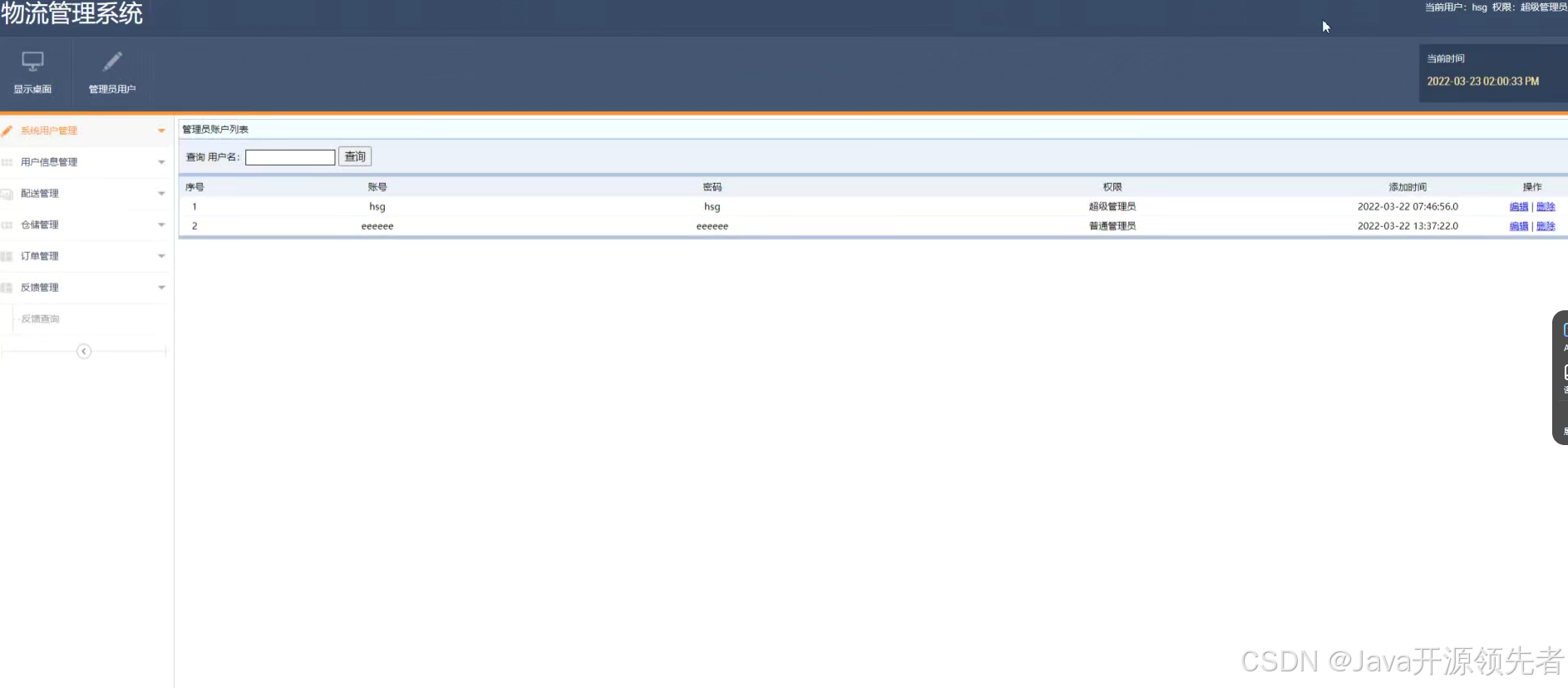Click the 序号 column header
The width and height of the screenshot is (1568, 688).
195,187
